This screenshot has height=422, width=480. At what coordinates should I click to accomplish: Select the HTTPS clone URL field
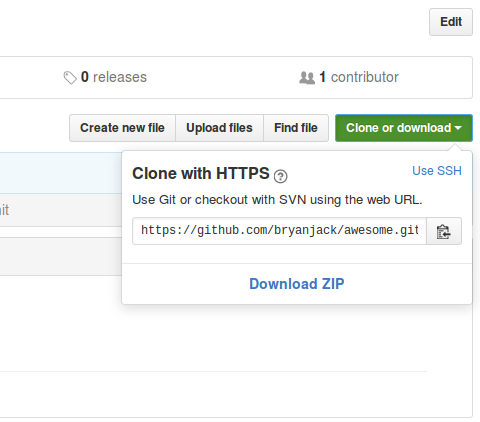point(279,231)
